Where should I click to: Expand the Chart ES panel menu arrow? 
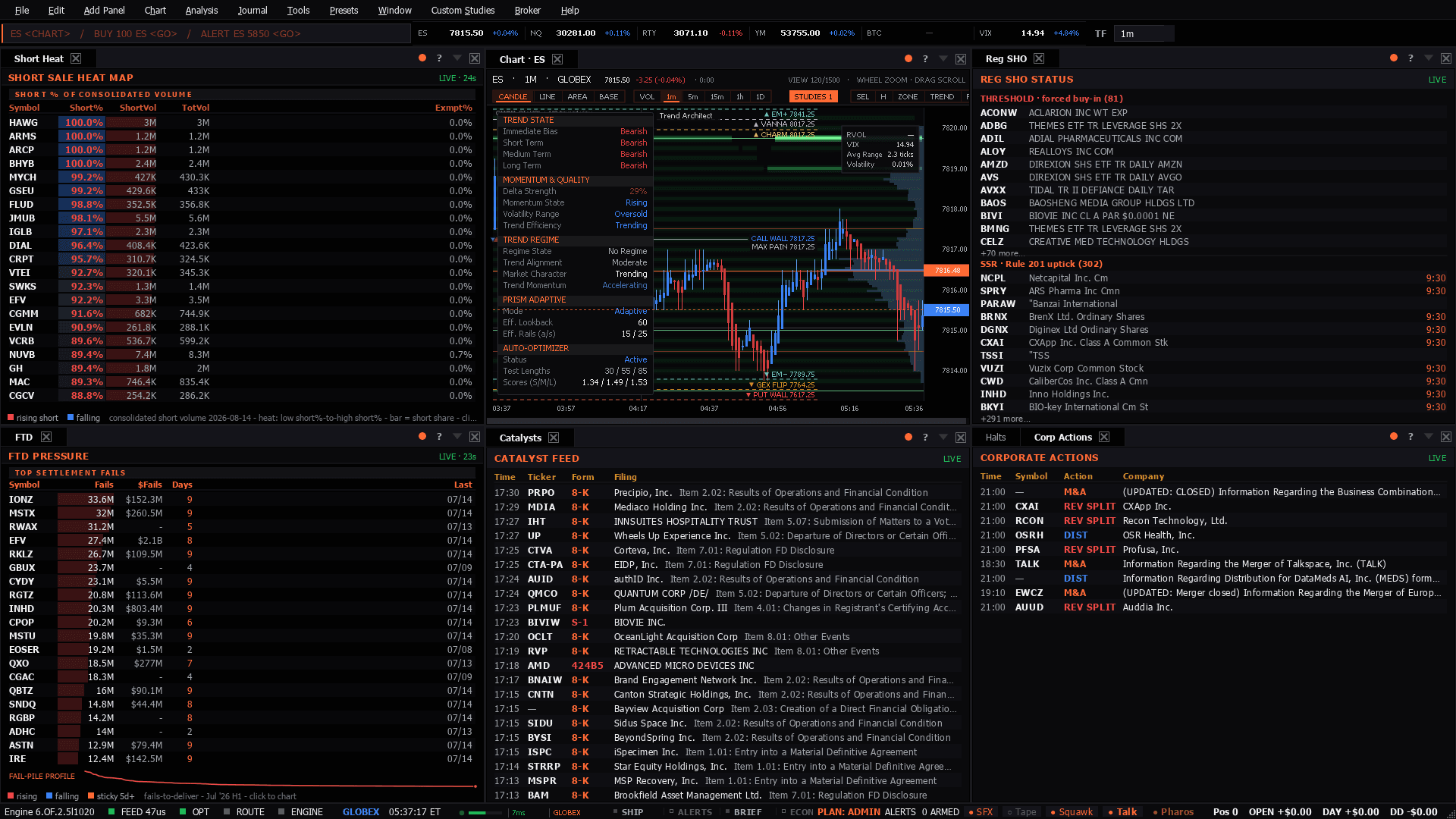tap(943, 59)
